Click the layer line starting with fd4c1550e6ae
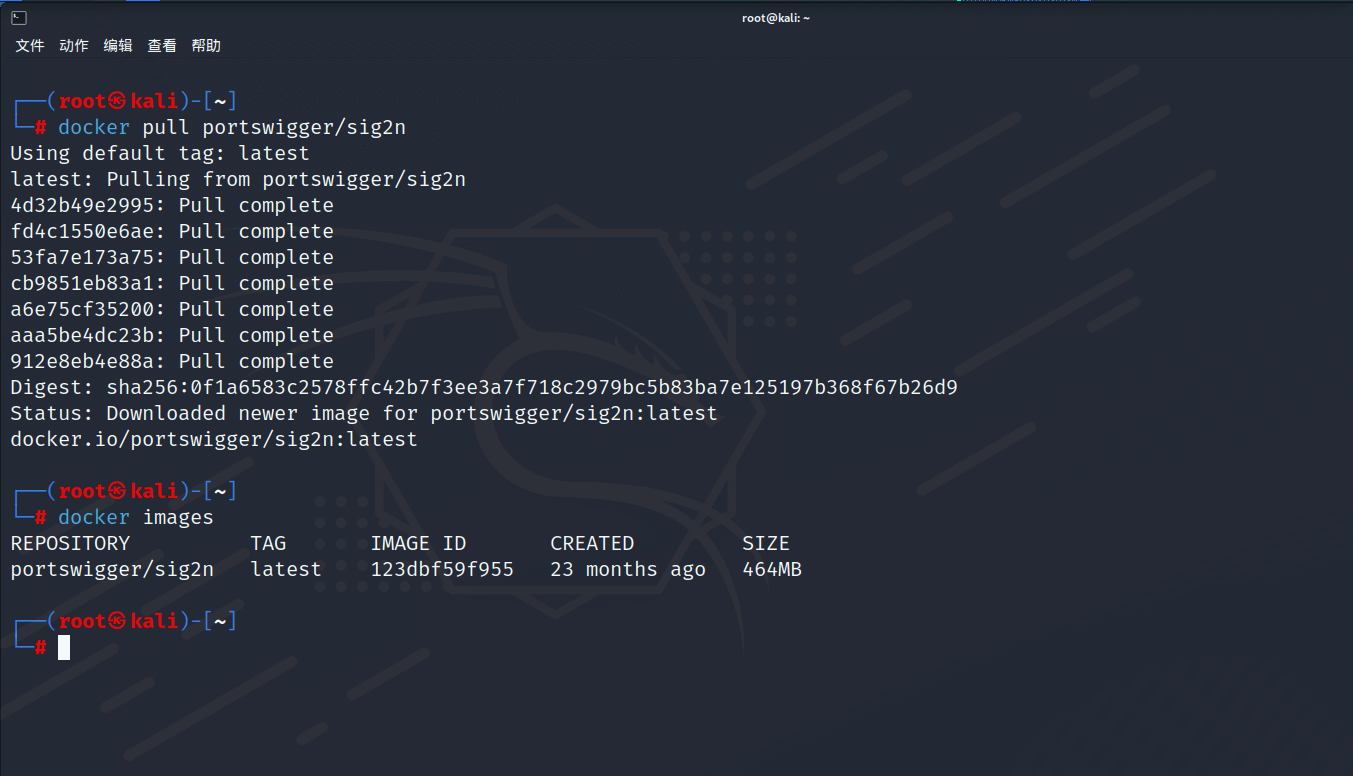The image size is (1353, 776). point(172,231)
